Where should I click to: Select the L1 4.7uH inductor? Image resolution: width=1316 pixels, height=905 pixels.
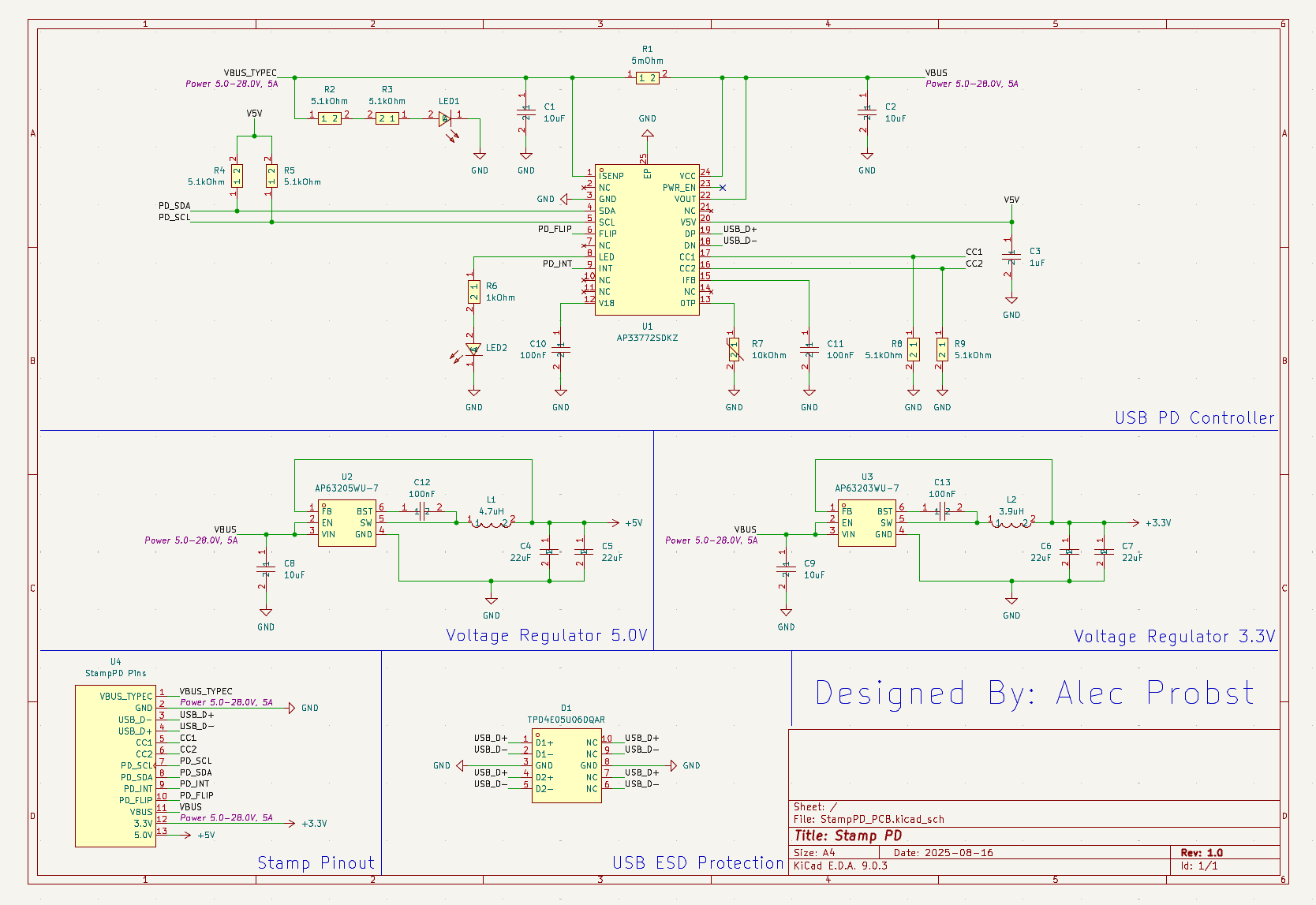[x=491, y=522]
